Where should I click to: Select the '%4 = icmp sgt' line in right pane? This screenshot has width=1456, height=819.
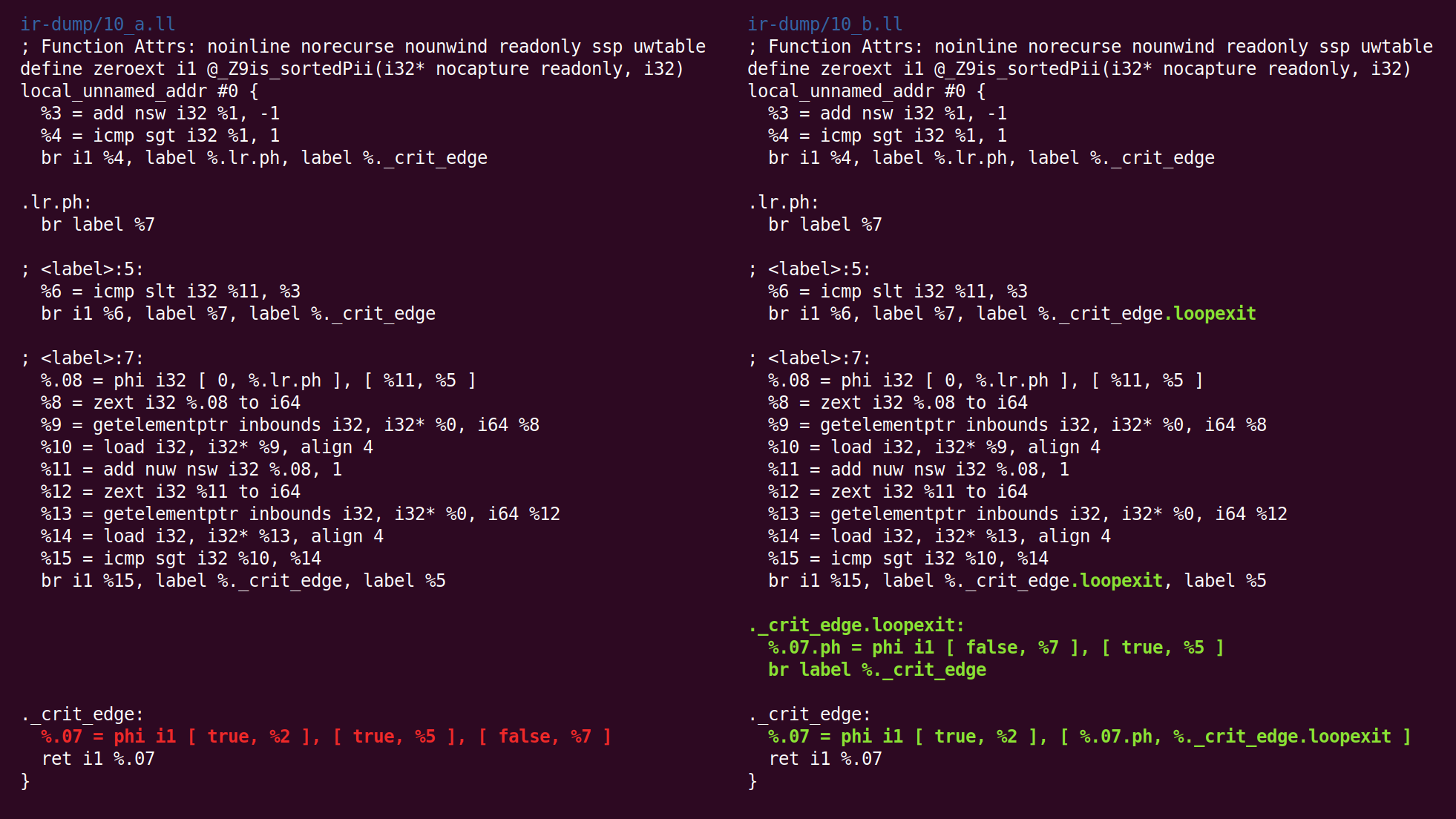[x=888, y=136]
